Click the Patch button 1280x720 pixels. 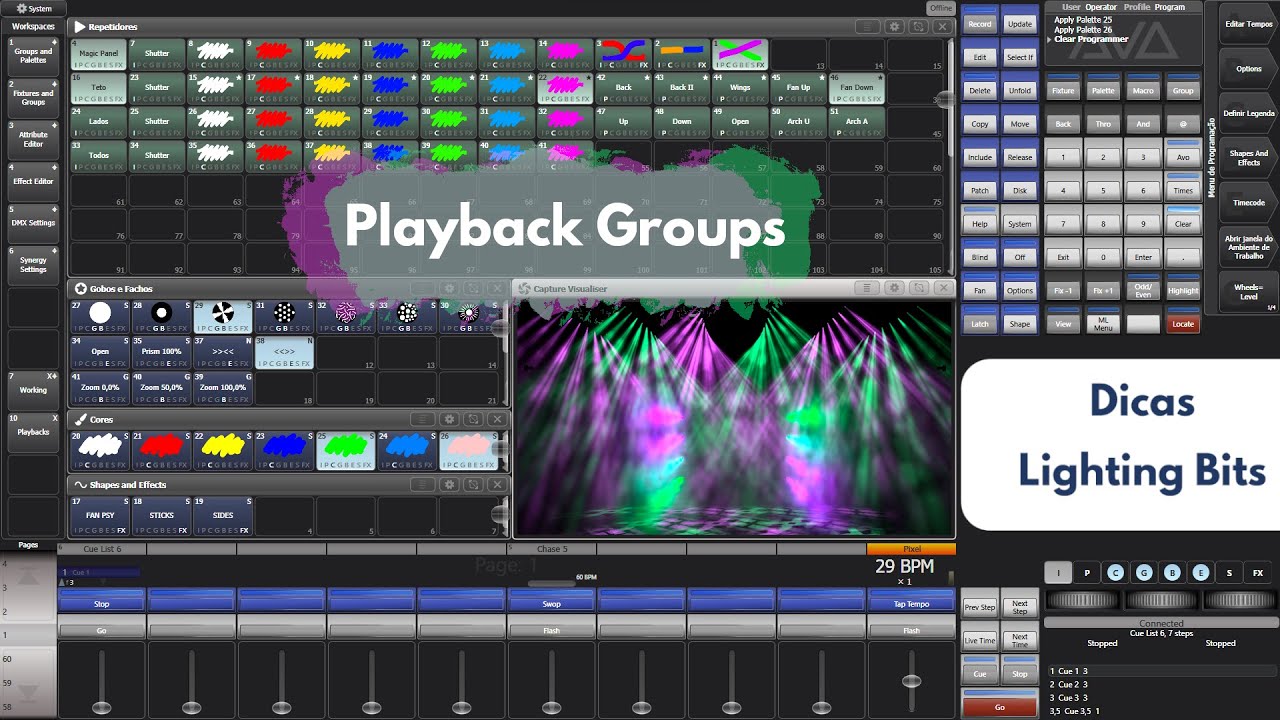click(980, 187)
